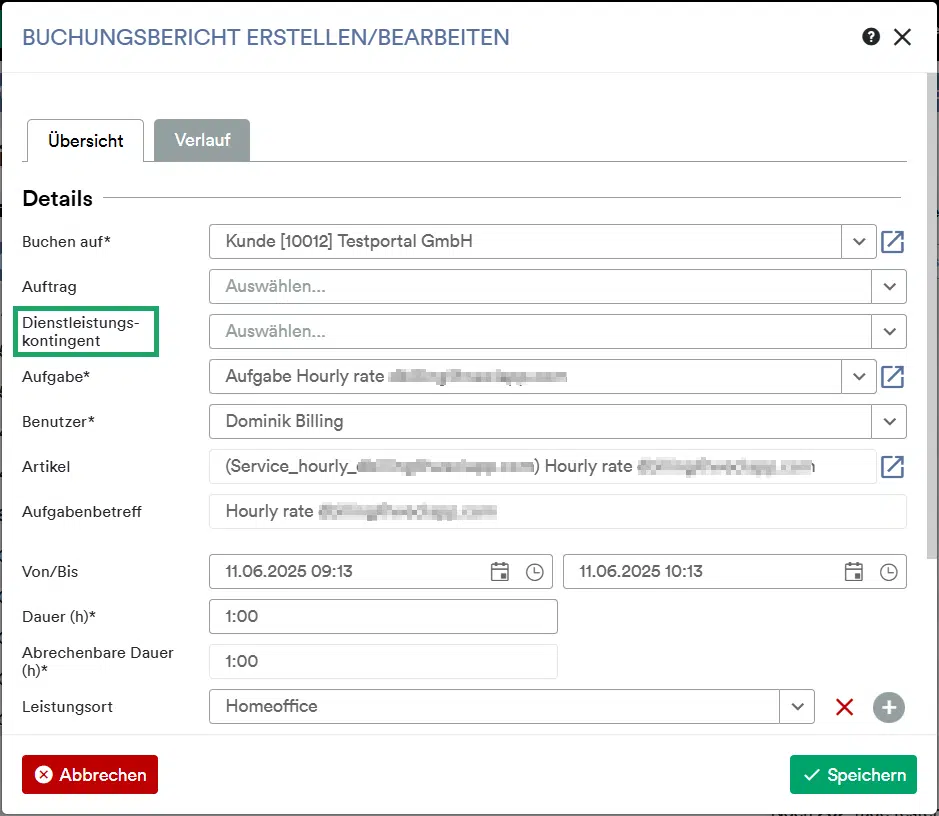Open linked task record next to Aufgabe

pyautogui.click(x=892, y=377)
